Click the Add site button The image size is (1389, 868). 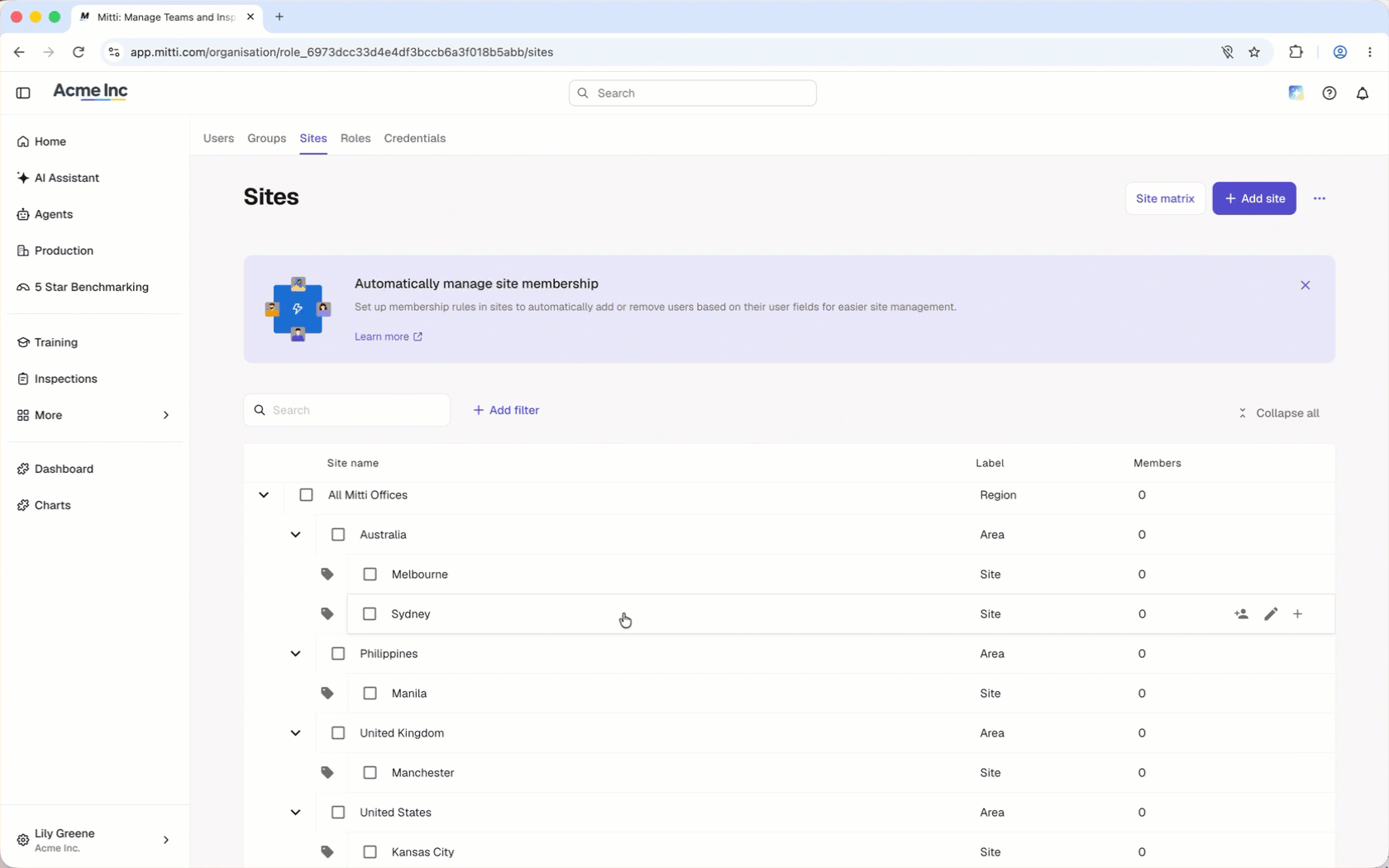tap(1254, 198)
